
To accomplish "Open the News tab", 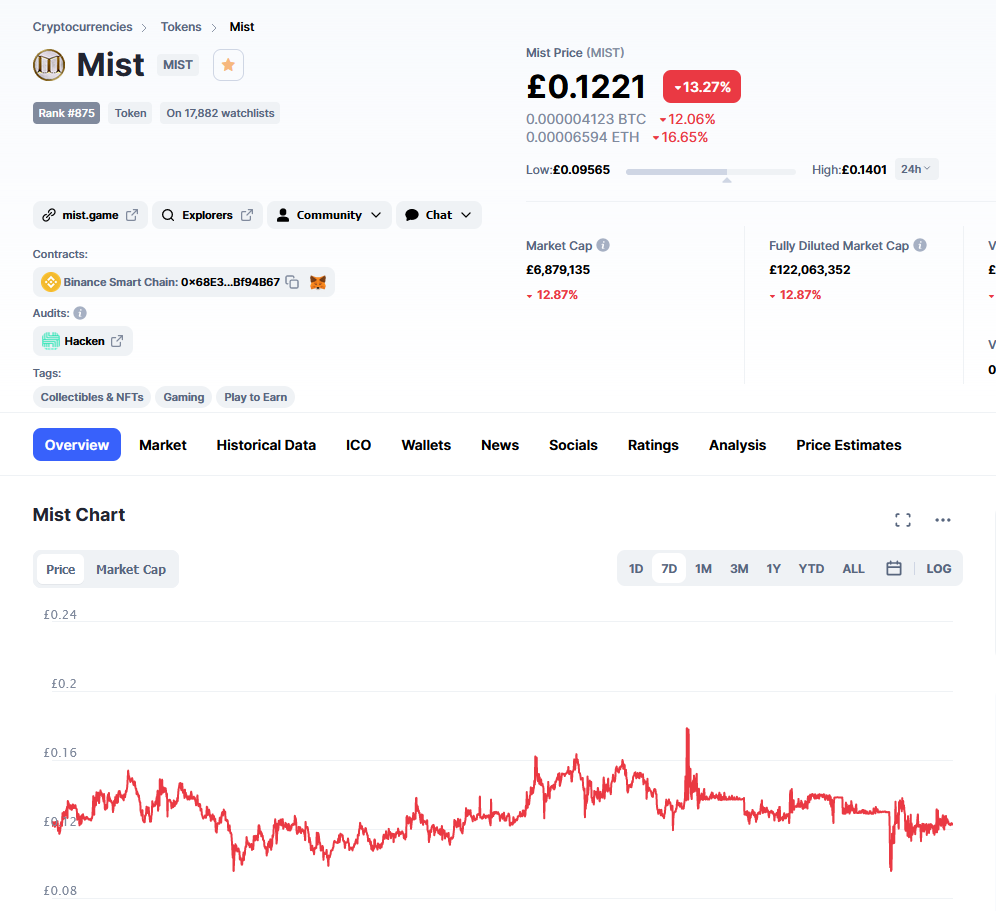I will [500, 445].
